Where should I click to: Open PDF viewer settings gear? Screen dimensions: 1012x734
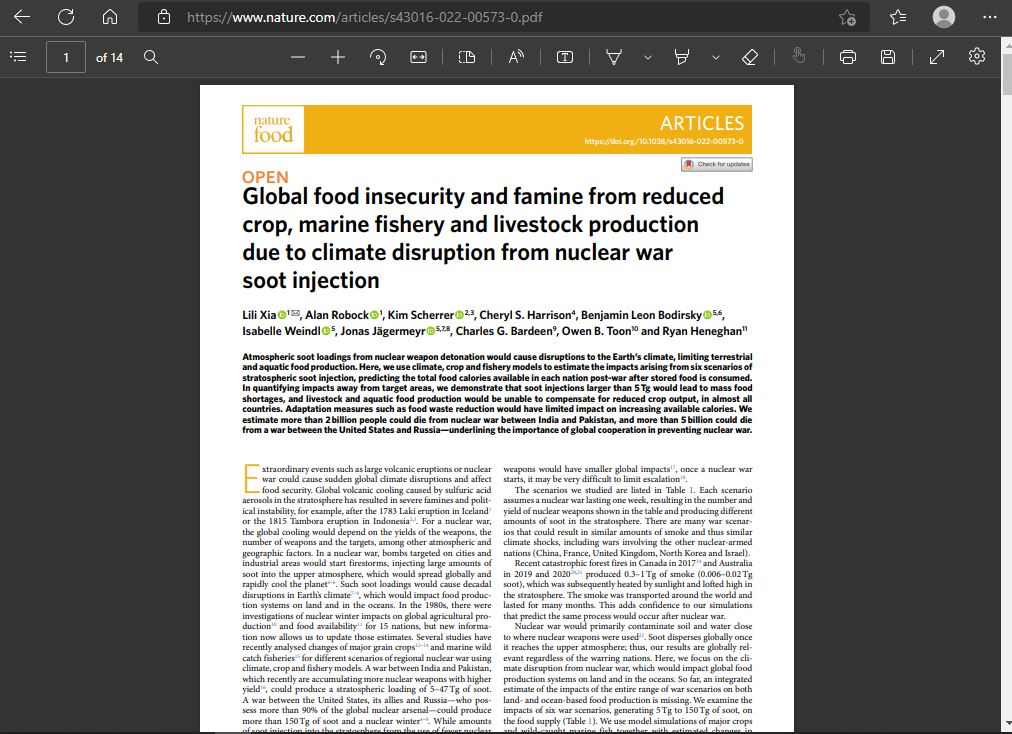pyautogui.click(x=977, y=56)
